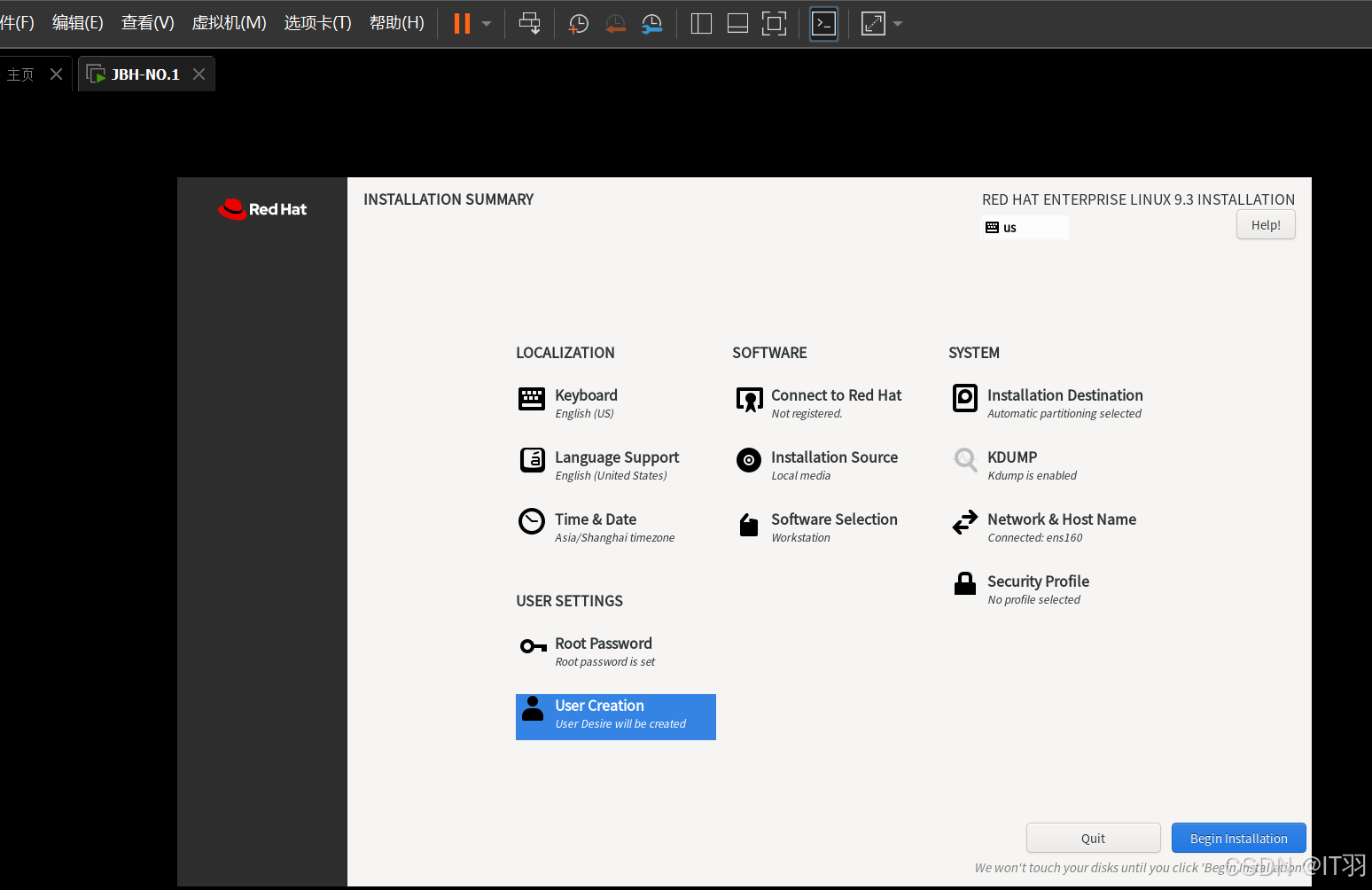Open Language Support icon
The height and width of the screenshot is (890, 1372).
532,460
